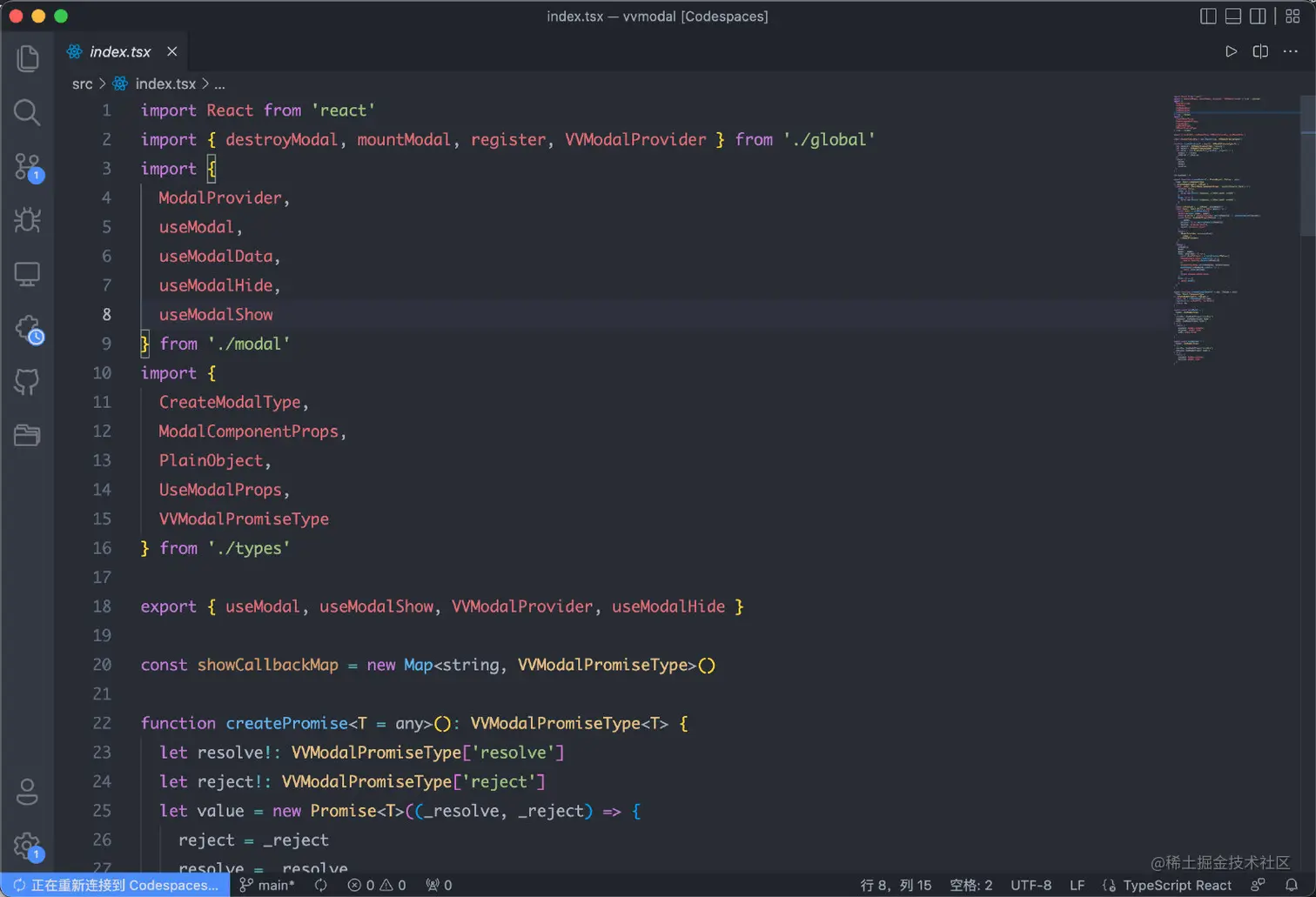The height and width of the screenshot is (897, 1316).
Task: Click the vertical editor scrollbar thumb
Action: coord(1308,165)
